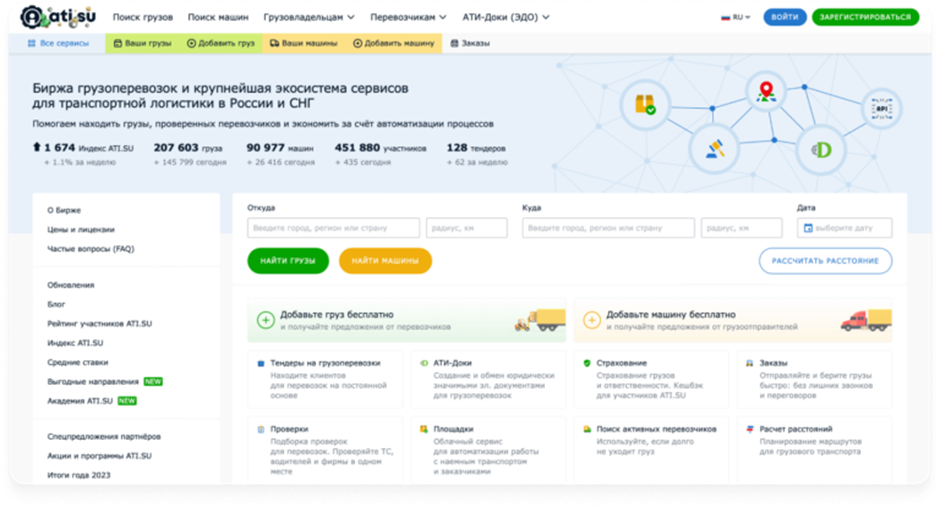Click the РАССЧИТАТЬ РАССТОЯНИЕ button
The width and height of the screenshot is (940, 508).
[825, 261]
